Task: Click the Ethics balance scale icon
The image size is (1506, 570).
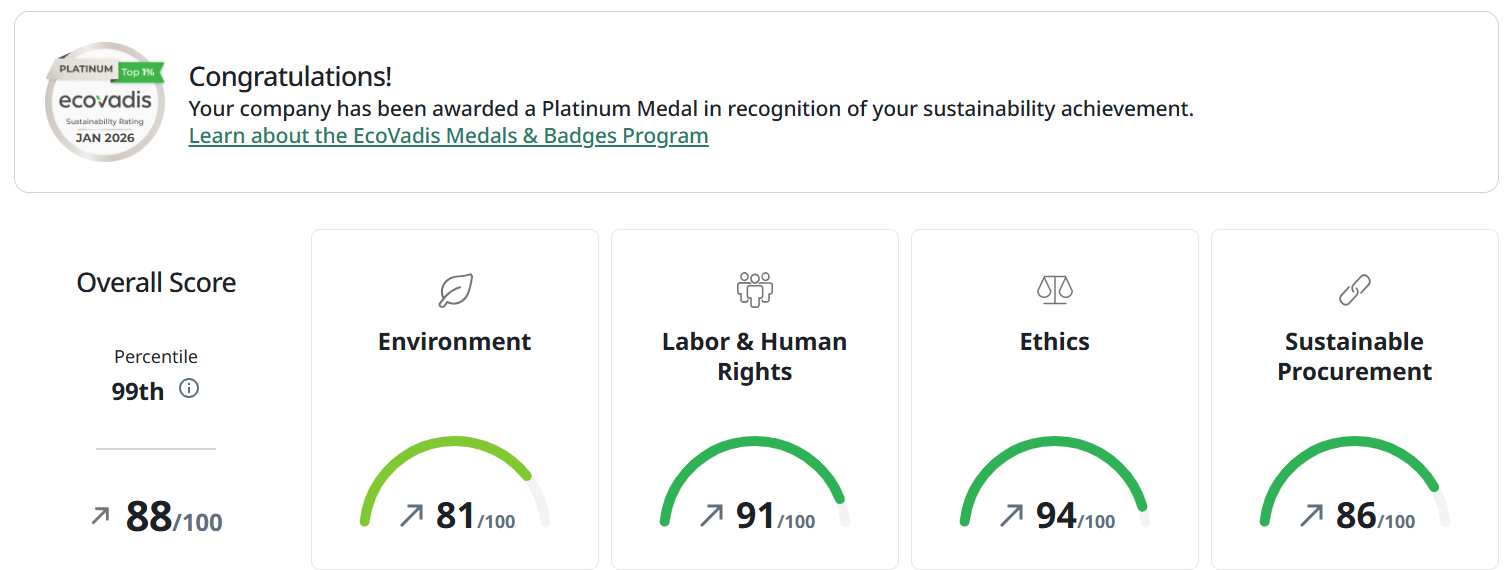Action: (1054, 290)
